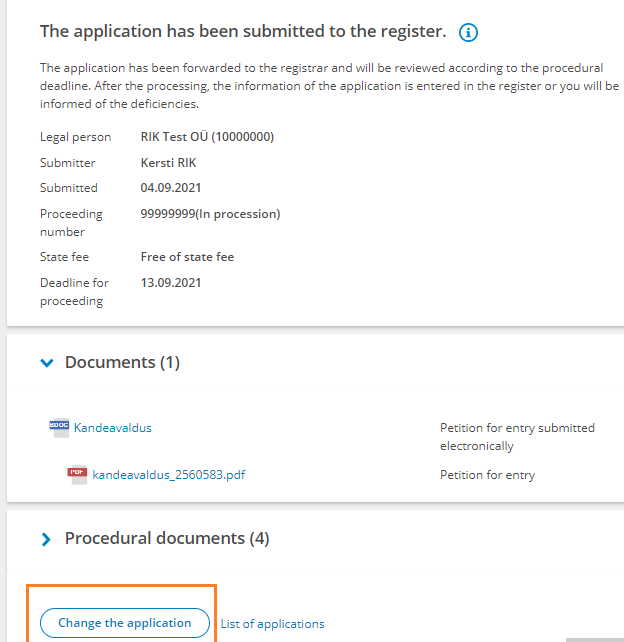Click submitter name Kersti RIK
The height and width of the screenshot is (642, 624).
click(x=168, y=163)
